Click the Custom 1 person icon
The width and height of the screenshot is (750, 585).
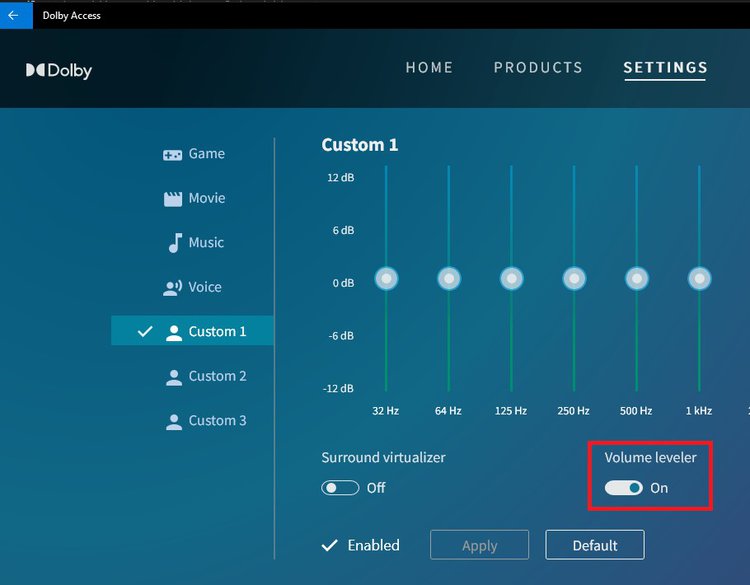174,332
